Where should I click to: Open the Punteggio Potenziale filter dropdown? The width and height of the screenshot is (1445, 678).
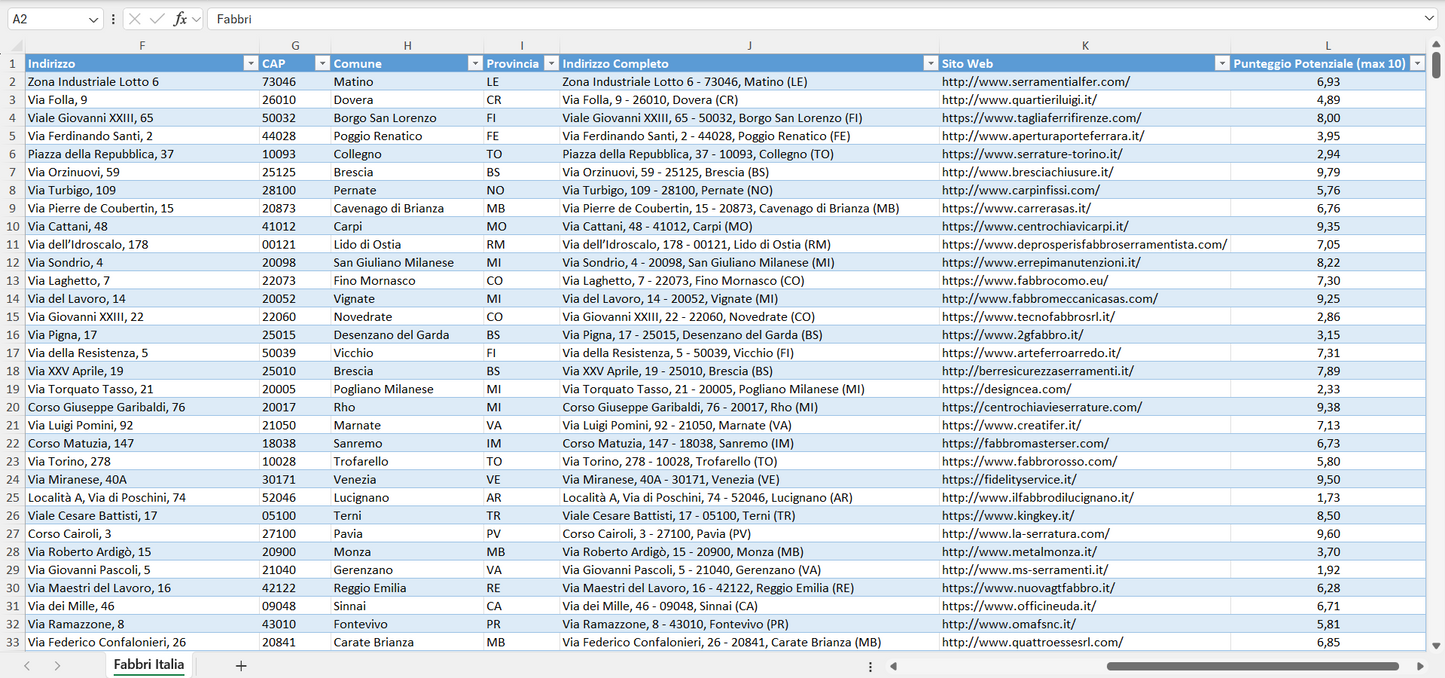pos(1417,62)
